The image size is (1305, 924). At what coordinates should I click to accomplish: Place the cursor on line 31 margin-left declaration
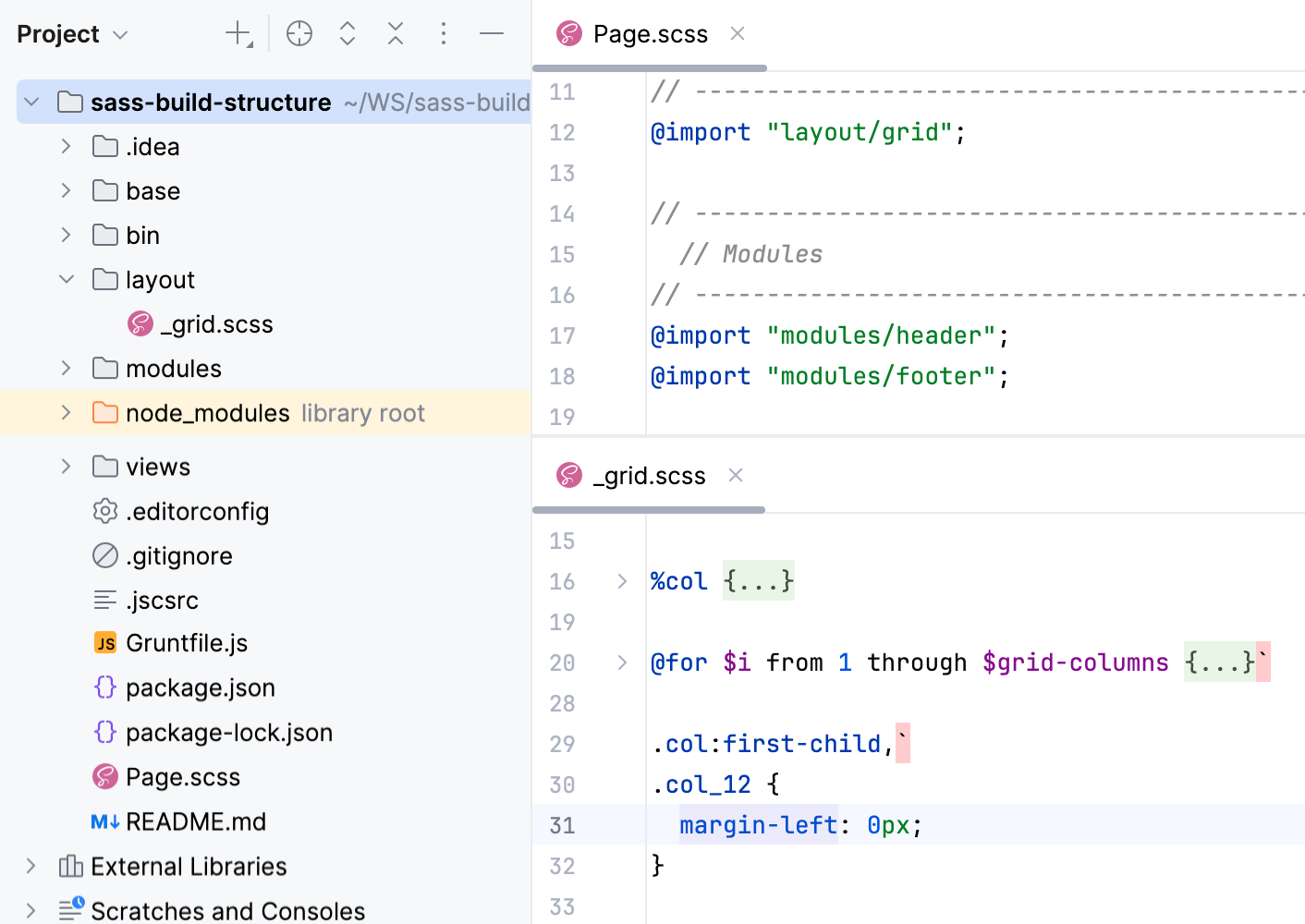pos(758,824)
